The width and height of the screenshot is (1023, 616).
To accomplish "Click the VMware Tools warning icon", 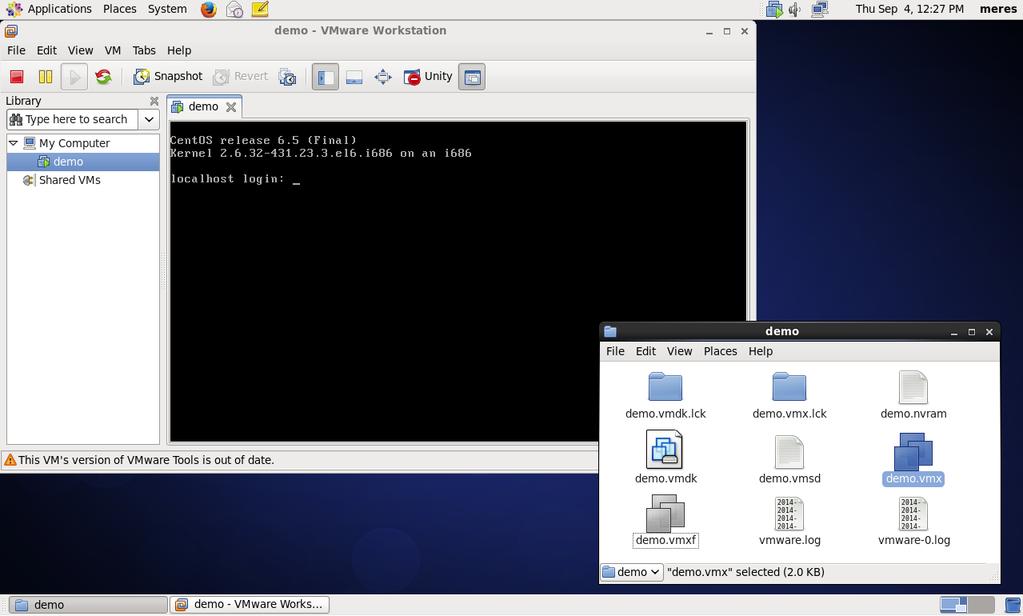I will [x=10, y=460].
